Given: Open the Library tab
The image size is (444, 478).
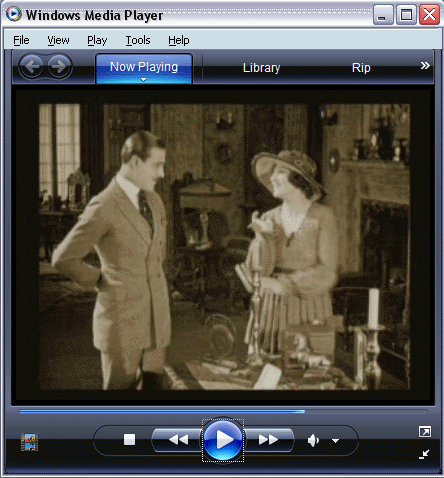Looking at the screenshot, I should (x=261, y=68).
